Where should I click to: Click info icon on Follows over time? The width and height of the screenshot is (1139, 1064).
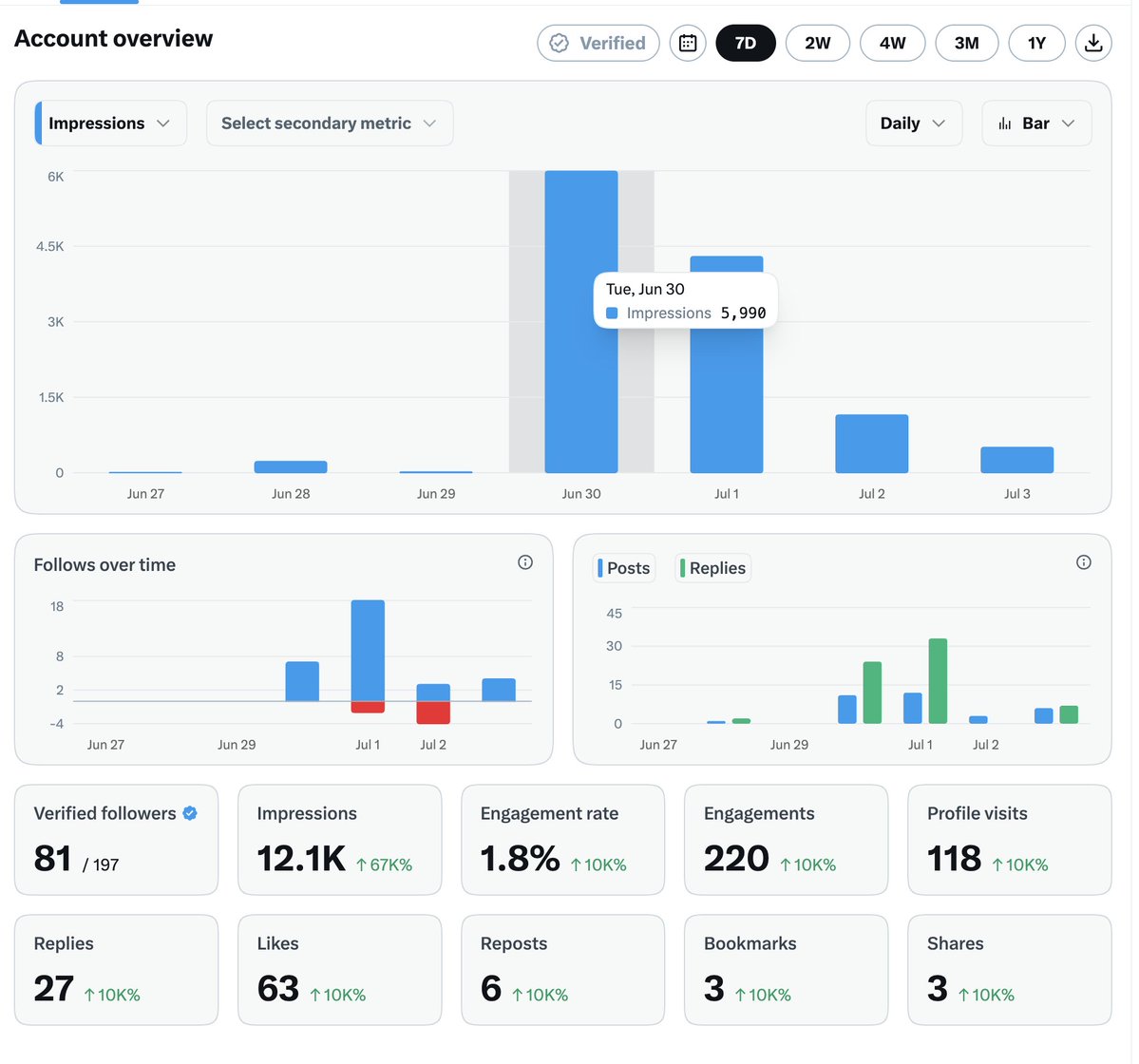pyautogui.click(x=525, y=562)
